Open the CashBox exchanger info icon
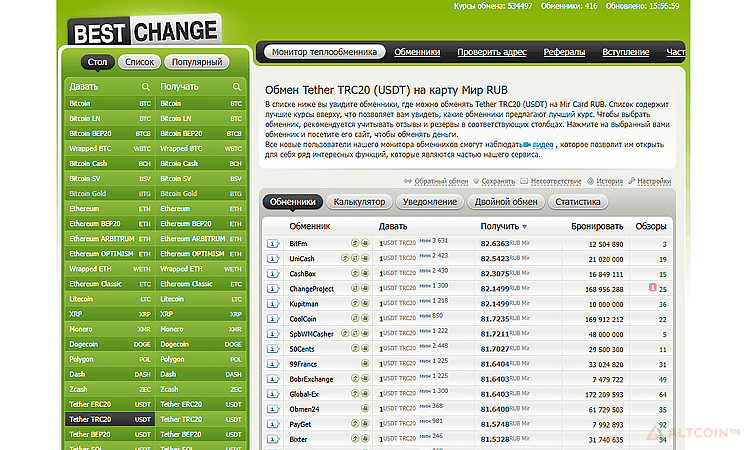750x450 pixels. (273, 274)
